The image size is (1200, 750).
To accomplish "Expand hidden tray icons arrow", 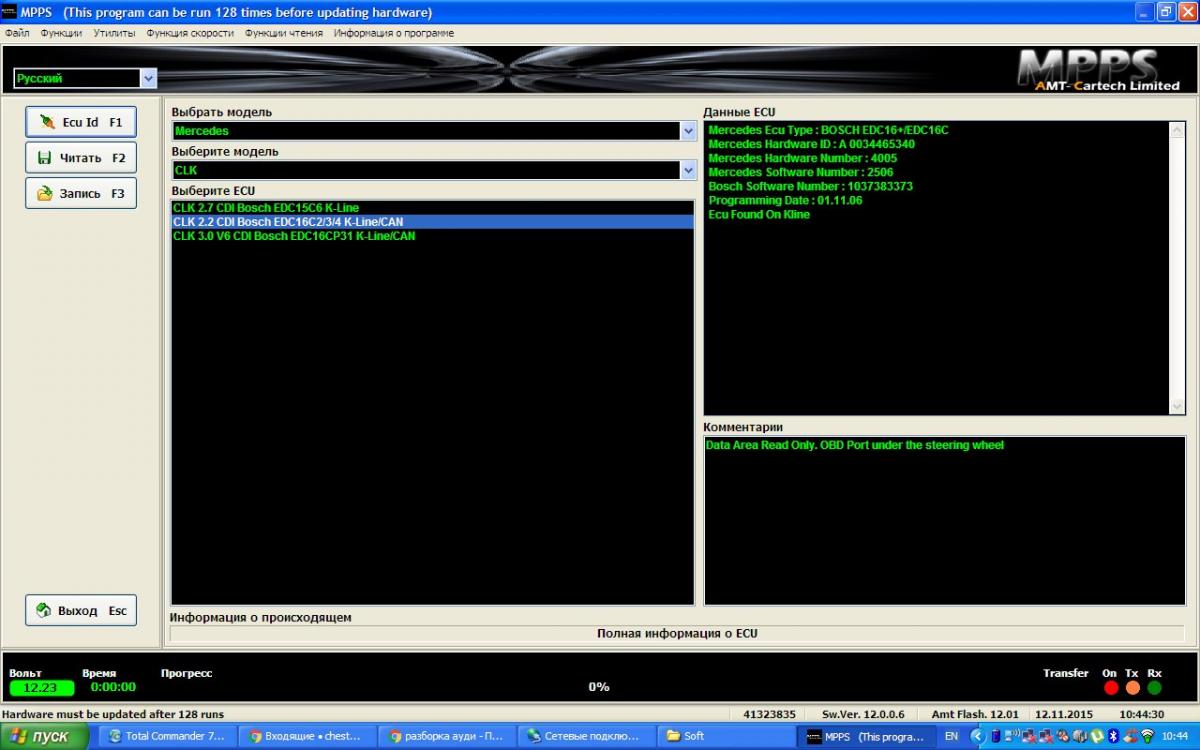I will pos(978,736).
